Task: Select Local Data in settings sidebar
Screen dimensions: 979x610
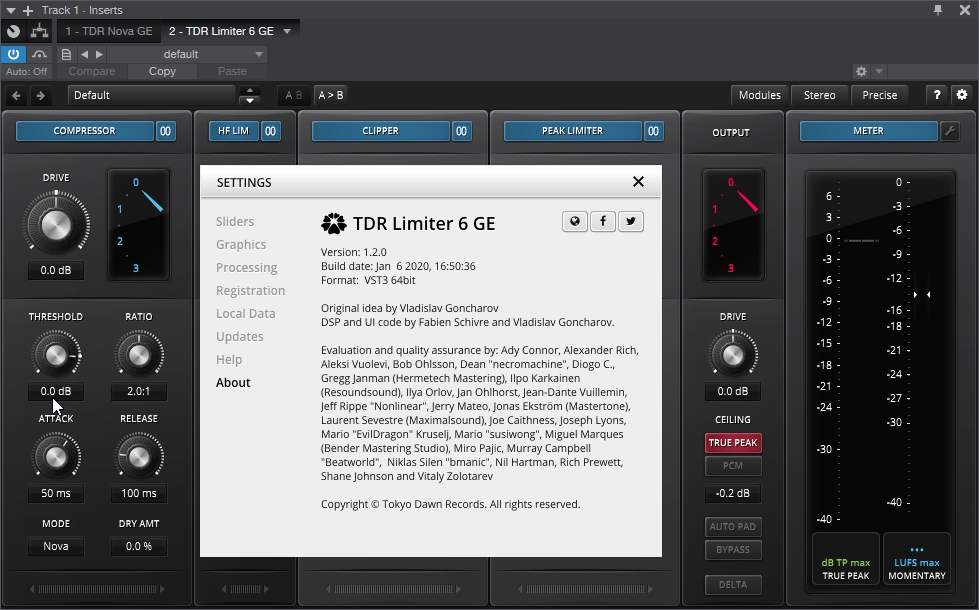Action: (x=245, y=314)
